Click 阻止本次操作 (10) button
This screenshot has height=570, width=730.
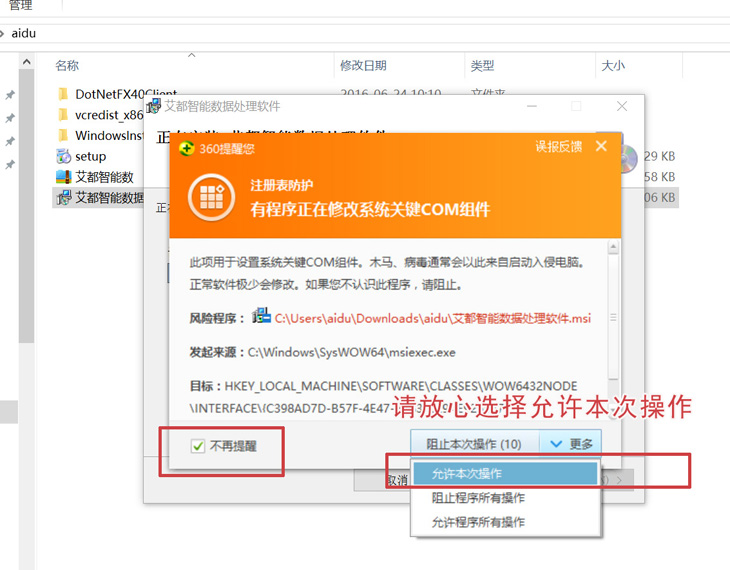(x=474, y=444)
